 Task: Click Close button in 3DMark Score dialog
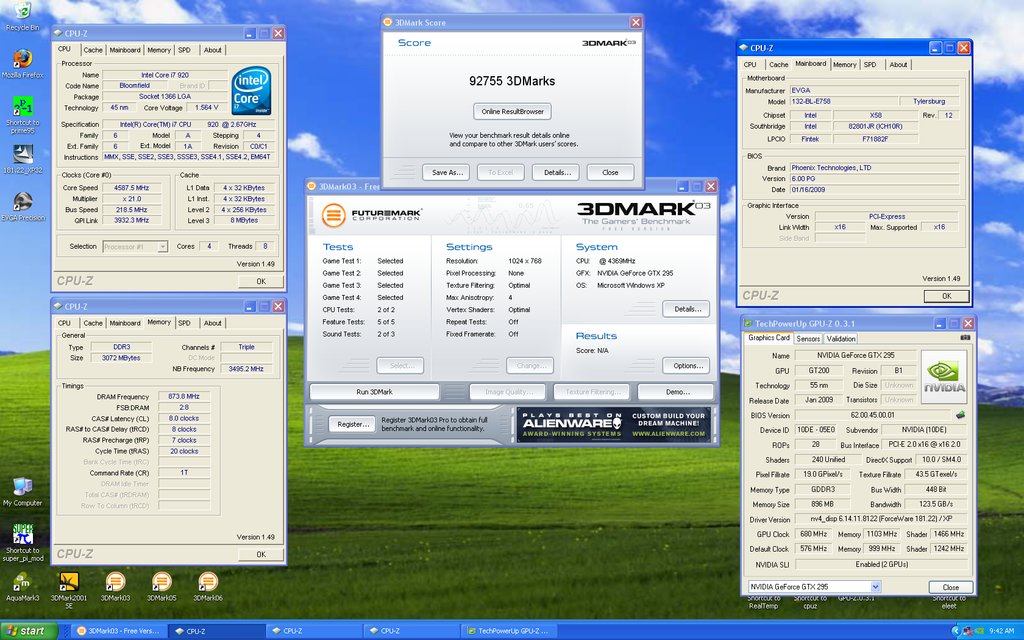610,172
